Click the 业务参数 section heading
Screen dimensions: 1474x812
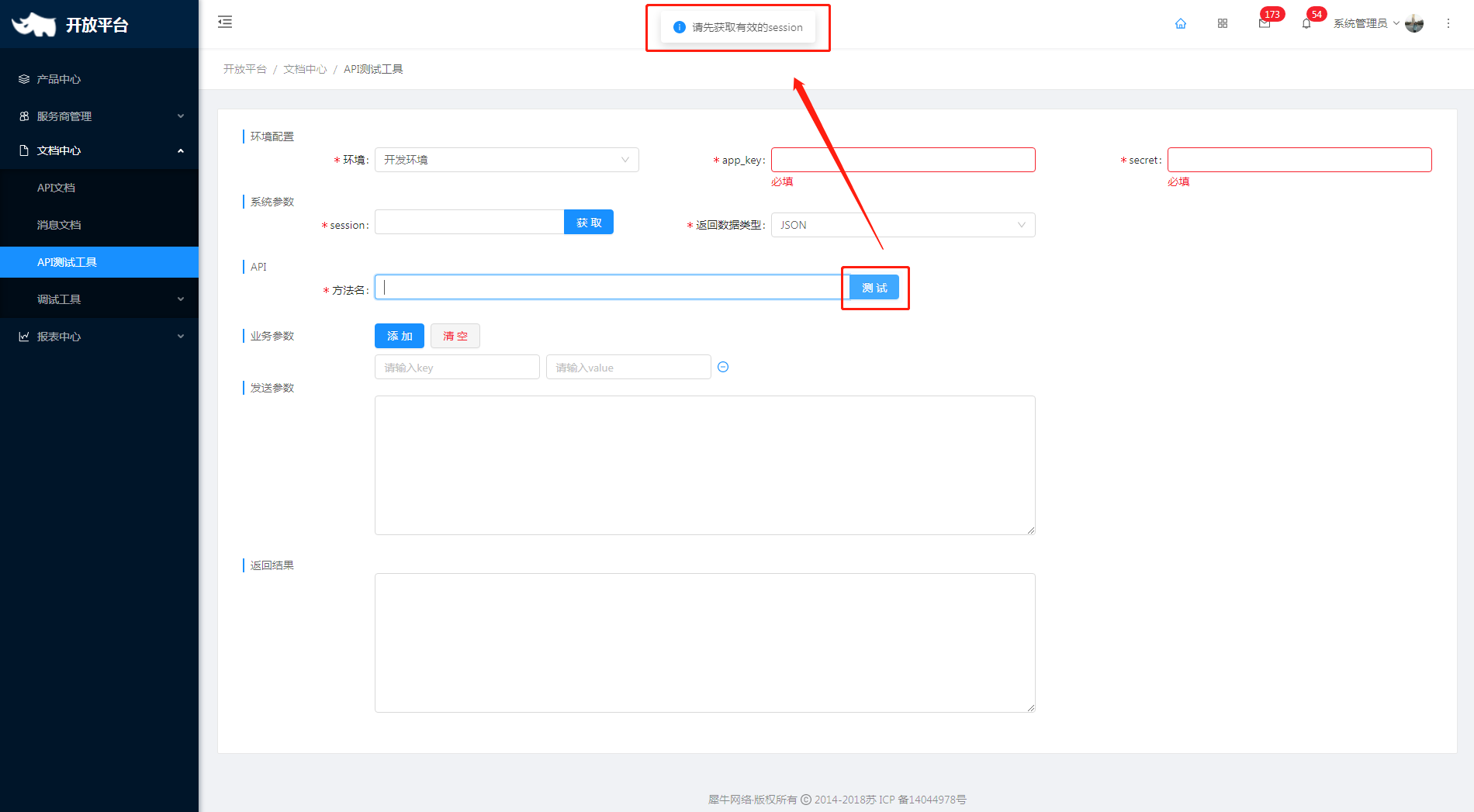pyautogui.click(x=272, y=336)
